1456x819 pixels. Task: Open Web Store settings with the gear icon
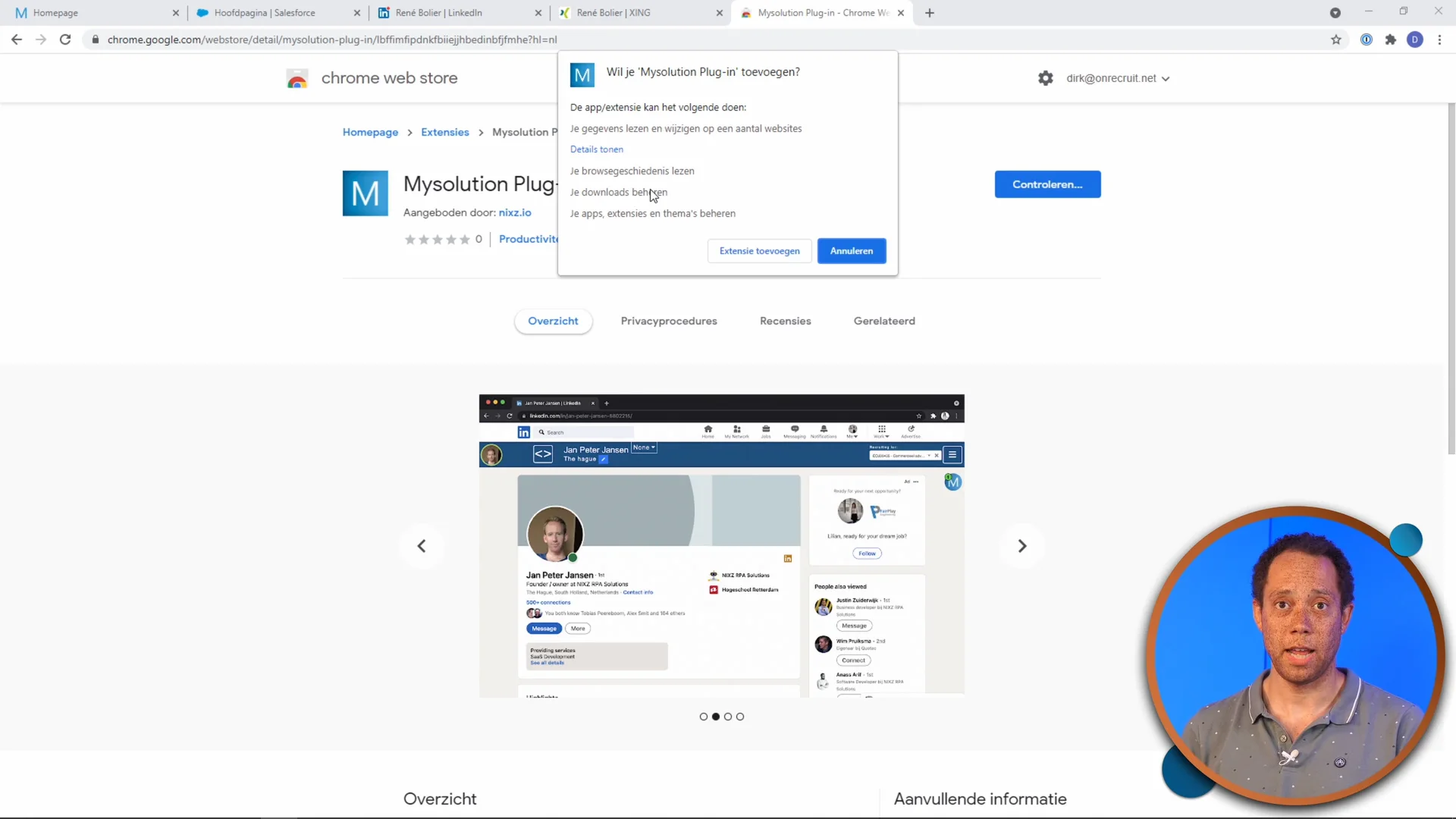coord(1046,77)
